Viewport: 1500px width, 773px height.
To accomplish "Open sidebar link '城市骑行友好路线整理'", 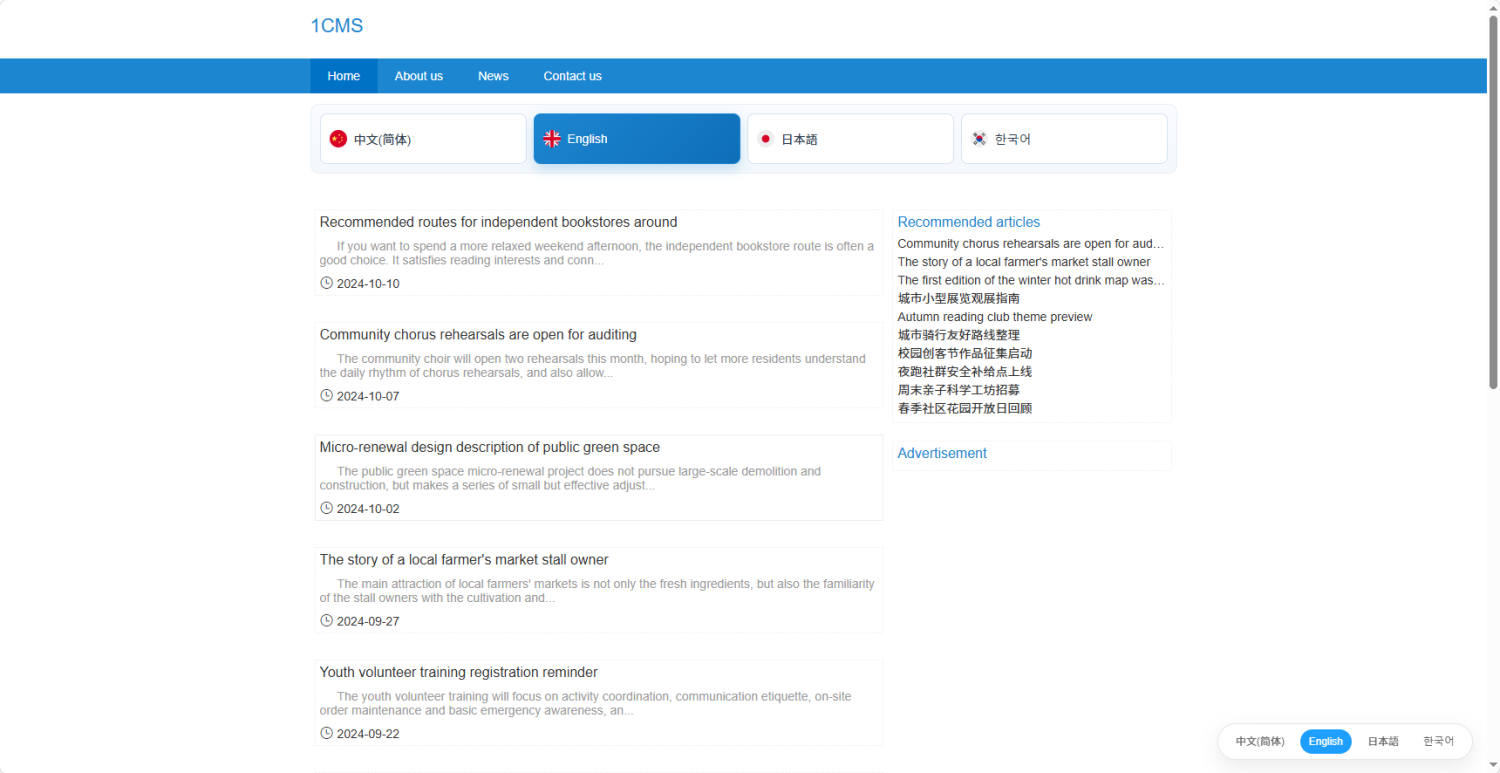I will tap(959, 335).
